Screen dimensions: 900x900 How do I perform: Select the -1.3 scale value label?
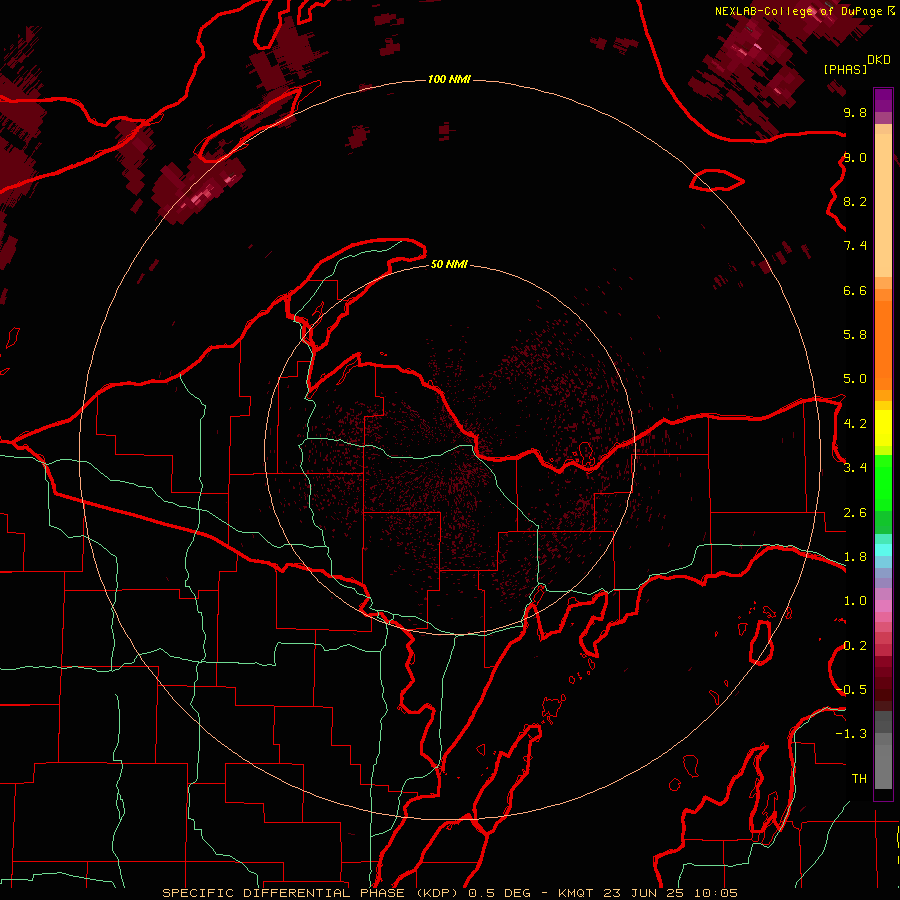[852, 734]
